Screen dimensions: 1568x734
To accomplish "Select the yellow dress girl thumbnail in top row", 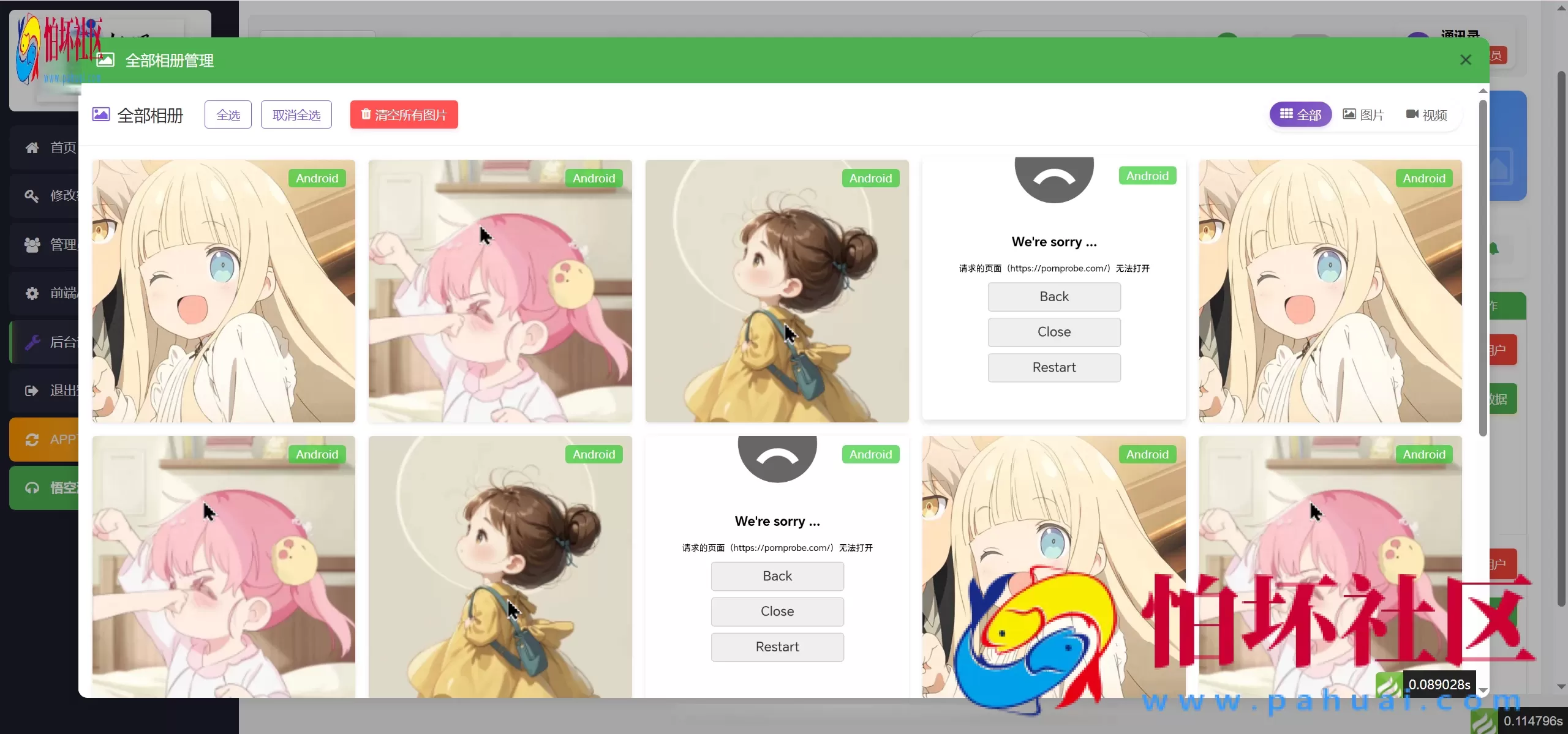I will point(777,291).
